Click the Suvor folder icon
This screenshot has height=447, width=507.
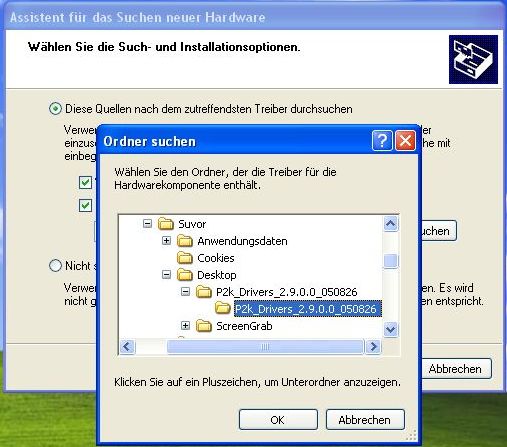point(166,224)
